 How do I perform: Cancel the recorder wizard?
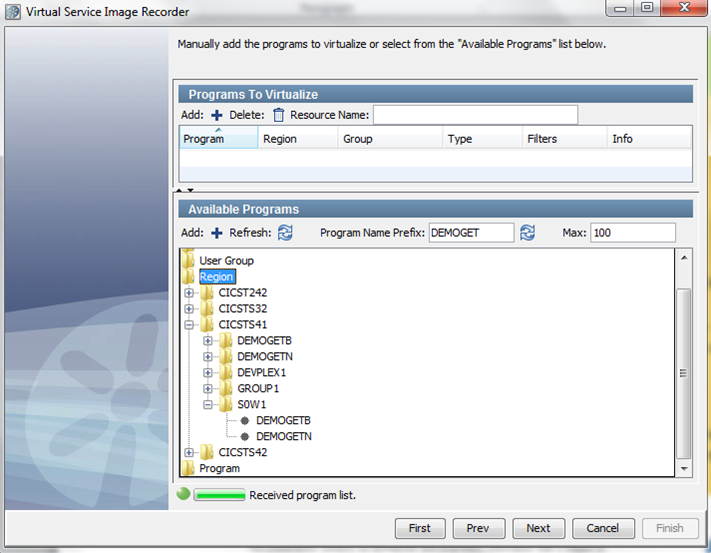(603, 528)
